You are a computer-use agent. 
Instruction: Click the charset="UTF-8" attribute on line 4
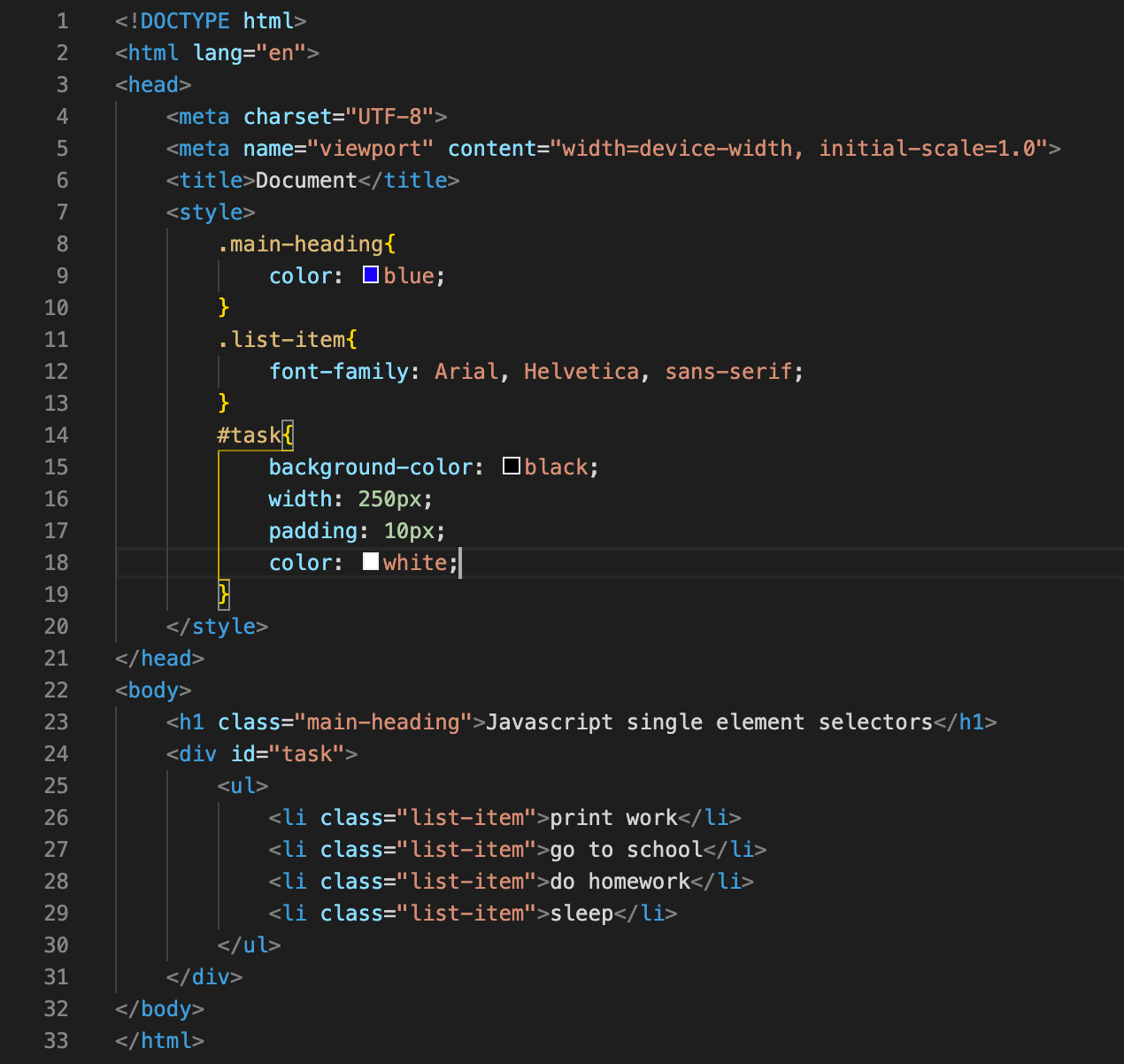click(343, 116)
